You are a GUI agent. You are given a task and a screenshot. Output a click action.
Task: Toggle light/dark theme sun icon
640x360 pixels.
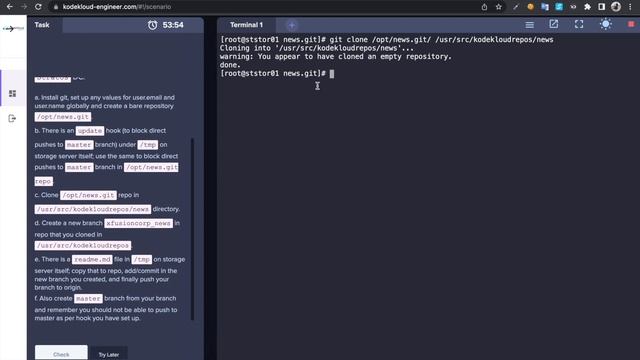(x=605, y=24)
